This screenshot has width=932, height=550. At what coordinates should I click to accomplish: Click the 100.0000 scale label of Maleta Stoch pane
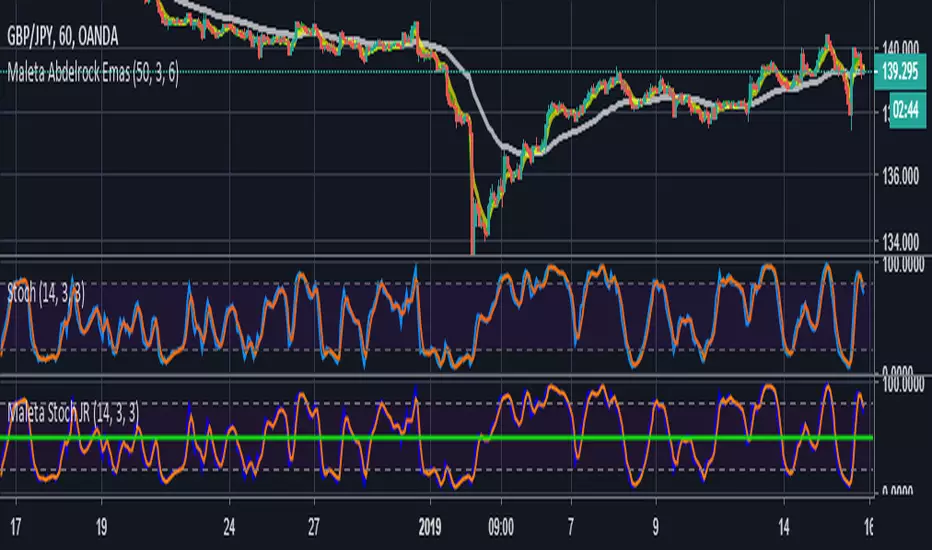pos(903,384)
